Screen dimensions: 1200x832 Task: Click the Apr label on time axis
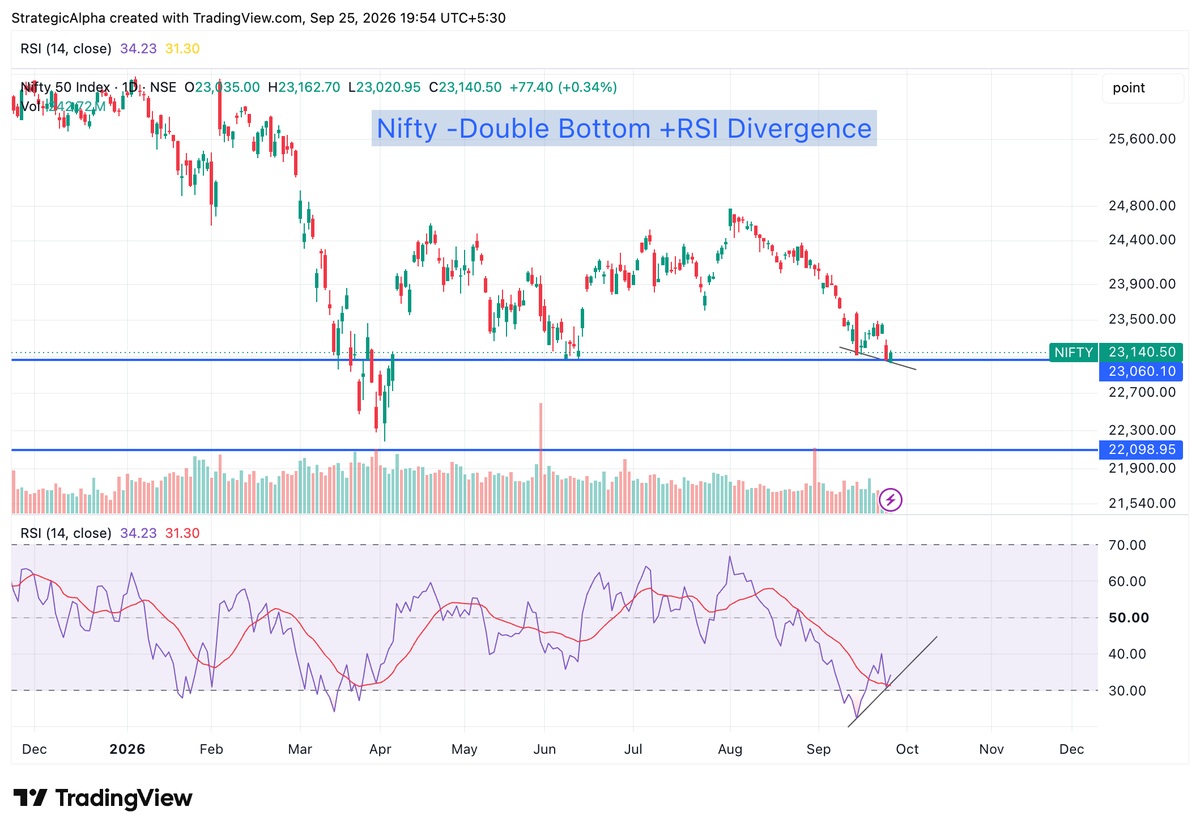point(379,749)
